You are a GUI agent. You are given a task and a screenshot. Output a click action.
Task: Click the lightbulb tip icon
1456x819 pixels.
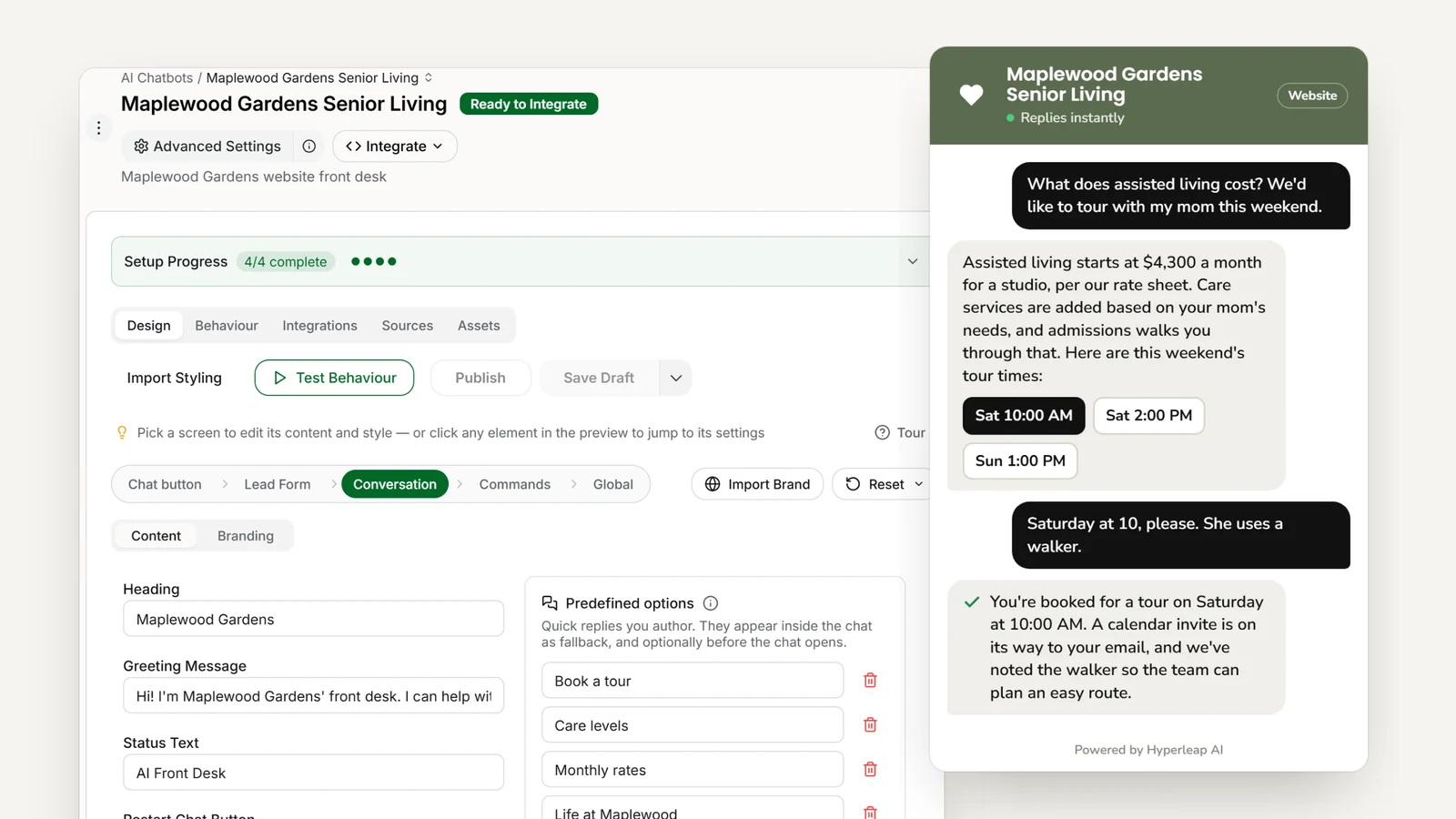pos(122,433)
